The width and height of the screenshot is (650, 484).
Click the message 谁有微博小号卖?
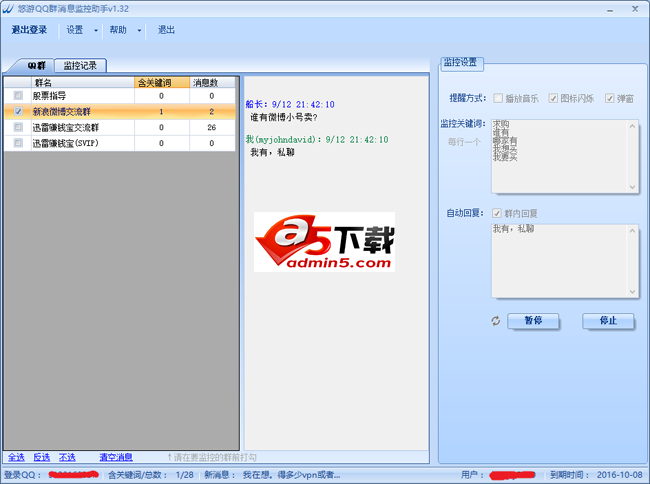tap(284, 117)
